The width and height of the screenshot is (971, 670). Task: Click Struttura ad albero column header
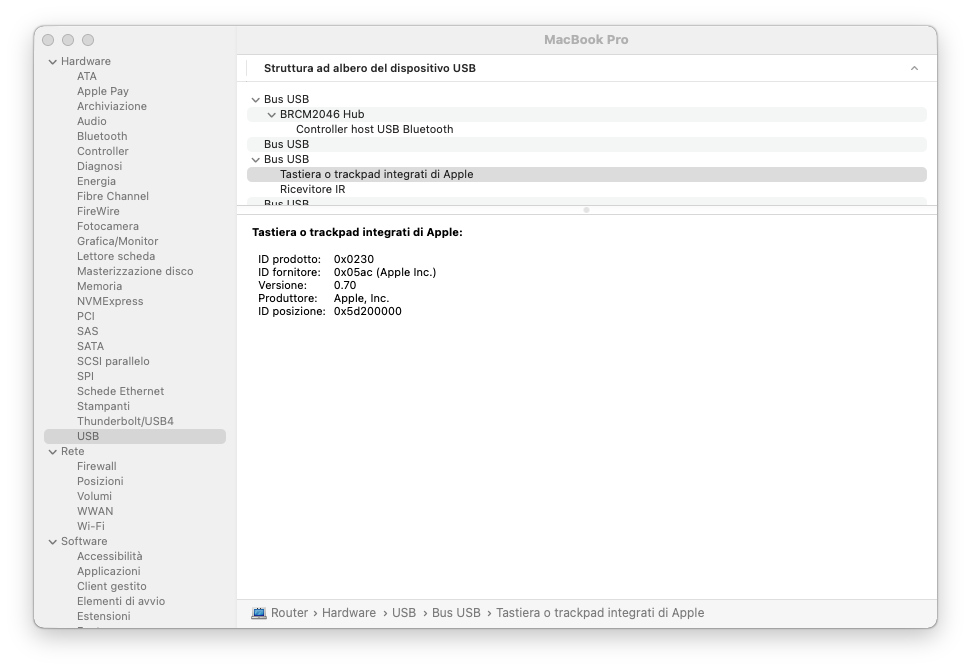coord(370,68)
